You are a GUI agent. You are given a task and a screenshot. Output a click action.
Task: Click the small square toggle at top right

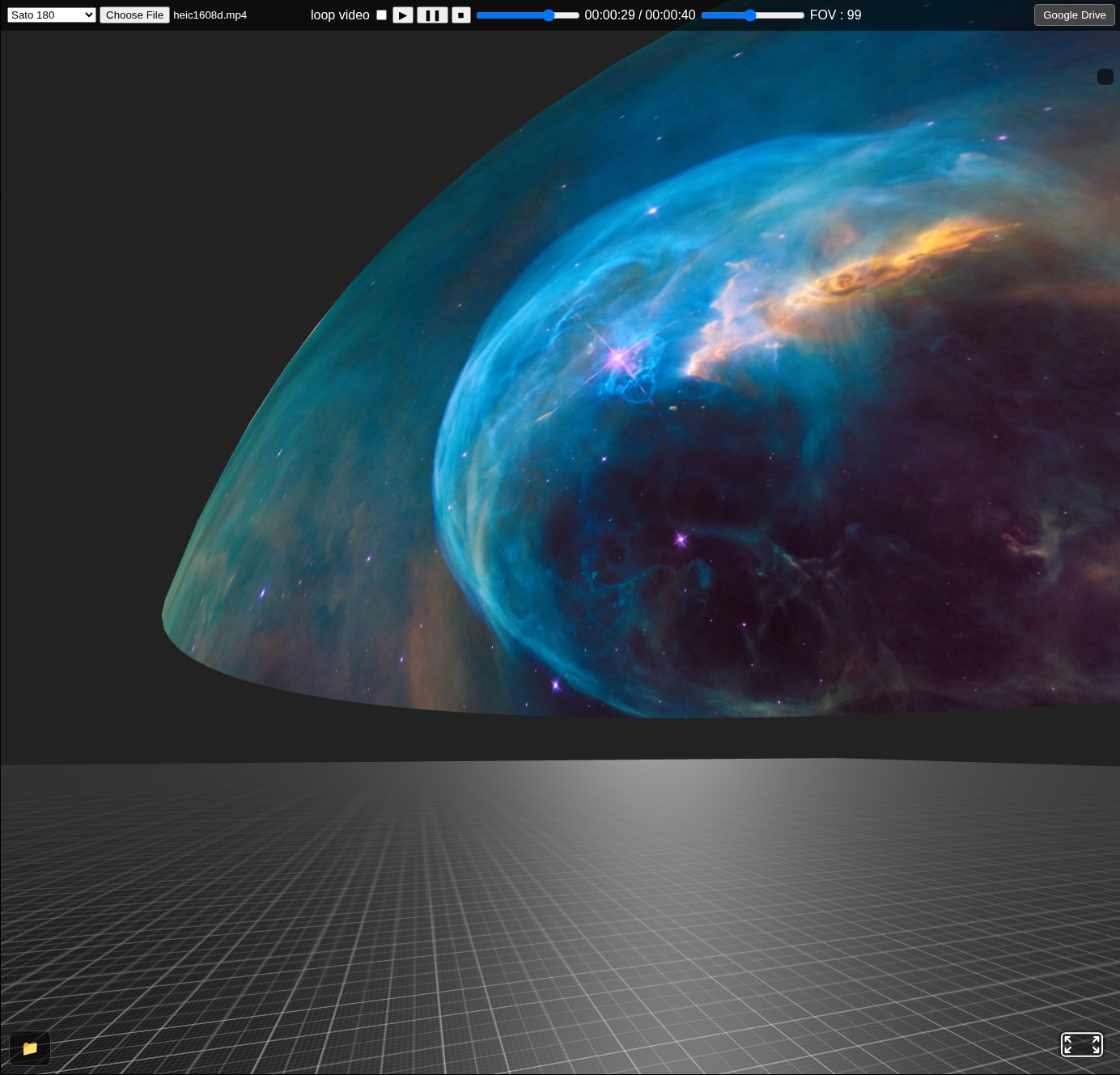click(1105, 76)
